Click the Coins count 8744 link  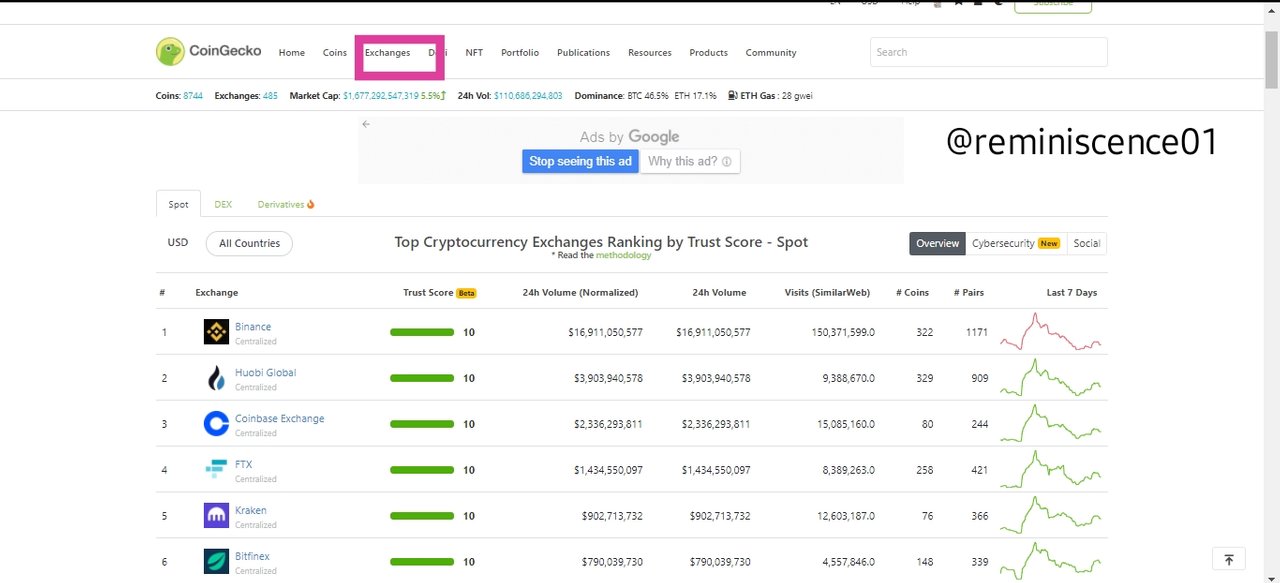click(x=193, y=96)
